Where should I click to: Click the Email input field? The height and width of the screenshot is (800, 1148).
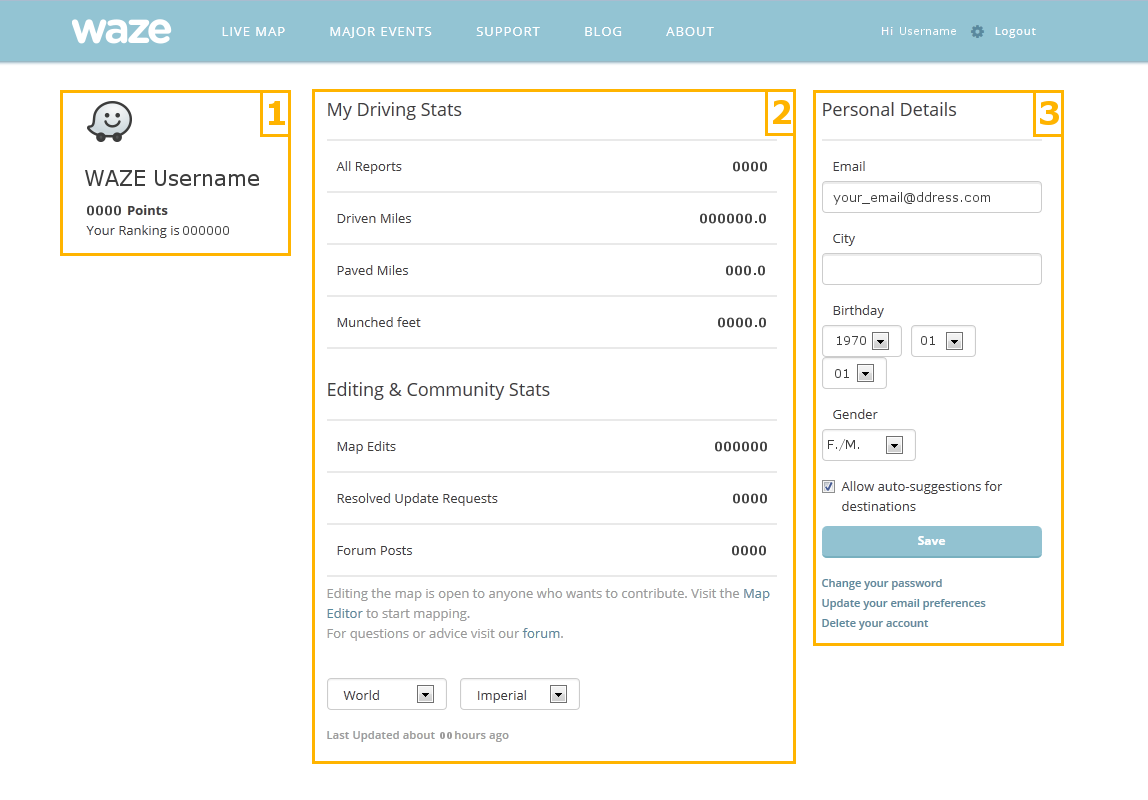tap(931, 197)
